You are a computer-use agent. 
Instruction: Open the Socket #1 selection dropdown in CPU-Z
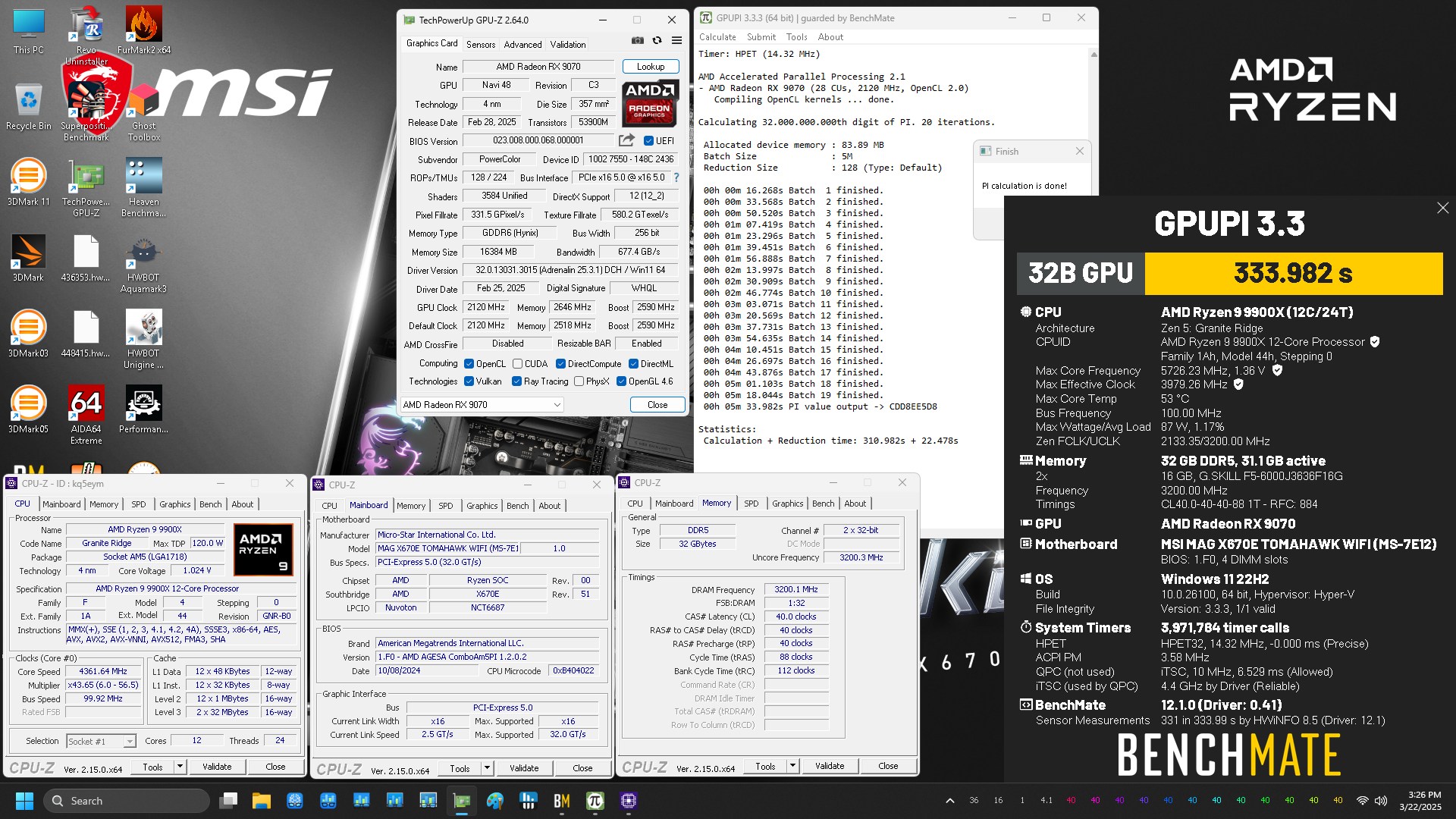point(101,741)
